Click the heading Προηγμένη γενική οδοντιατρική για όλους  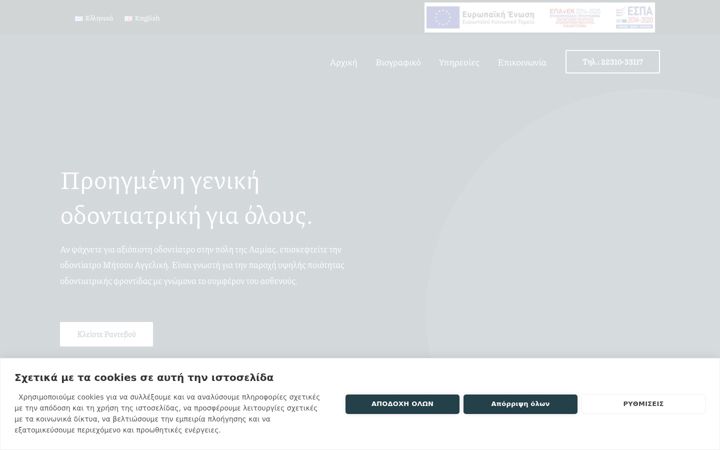point(186,198)
